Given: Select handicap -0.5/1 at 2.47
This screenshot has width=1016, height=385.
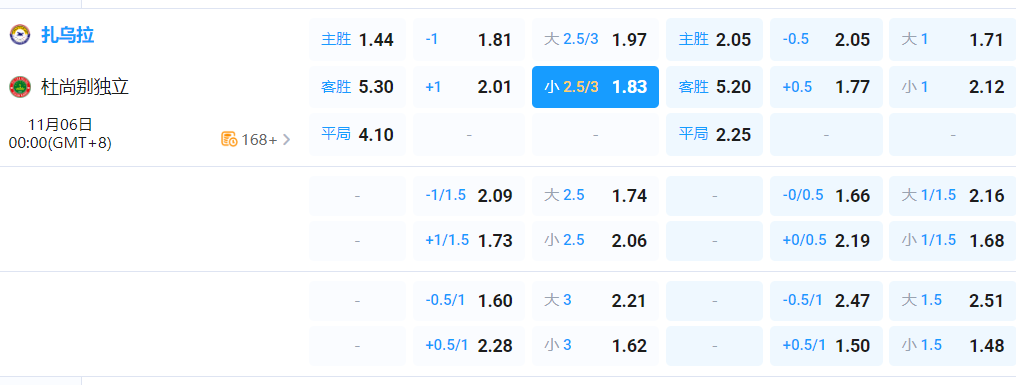Looking at the screenshot, I should point(826,301).
